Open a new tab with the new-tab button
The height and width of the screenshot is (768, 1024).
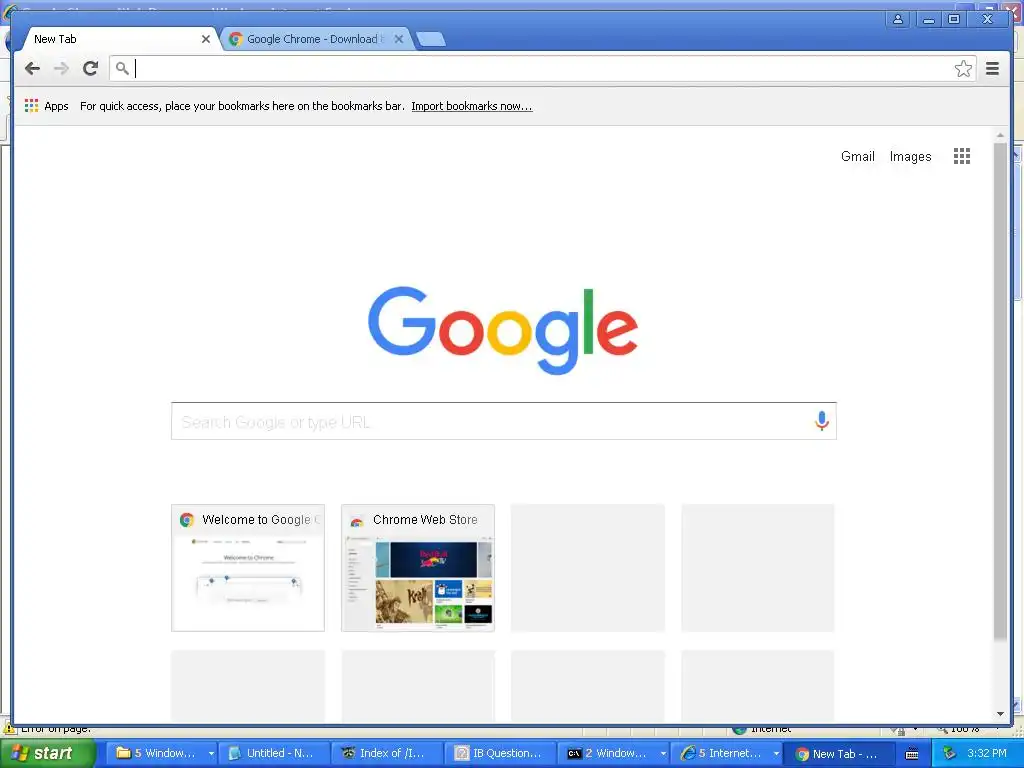431,39
